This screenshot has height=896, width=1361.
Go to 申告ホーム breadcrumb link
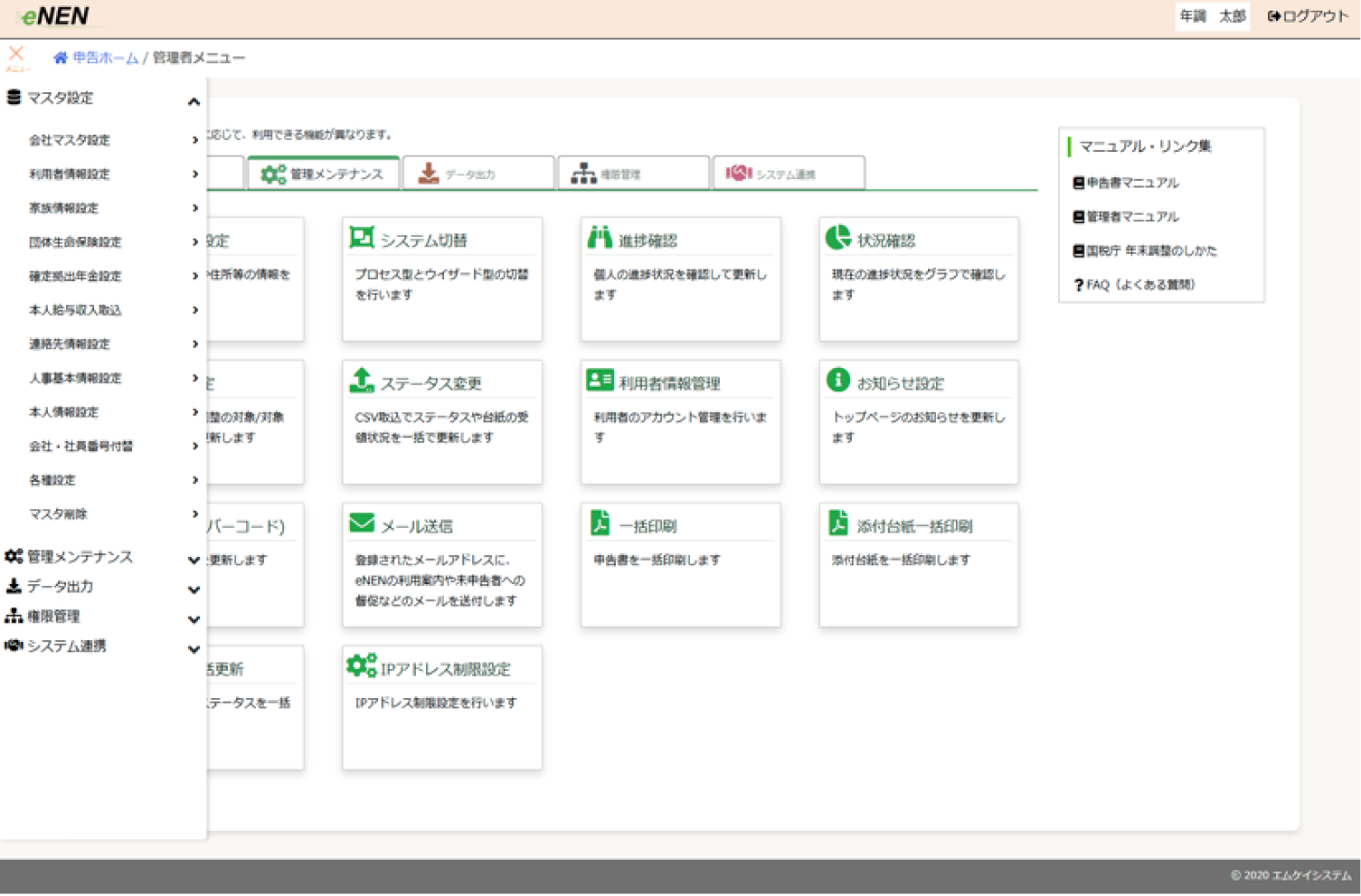(105, 58)
